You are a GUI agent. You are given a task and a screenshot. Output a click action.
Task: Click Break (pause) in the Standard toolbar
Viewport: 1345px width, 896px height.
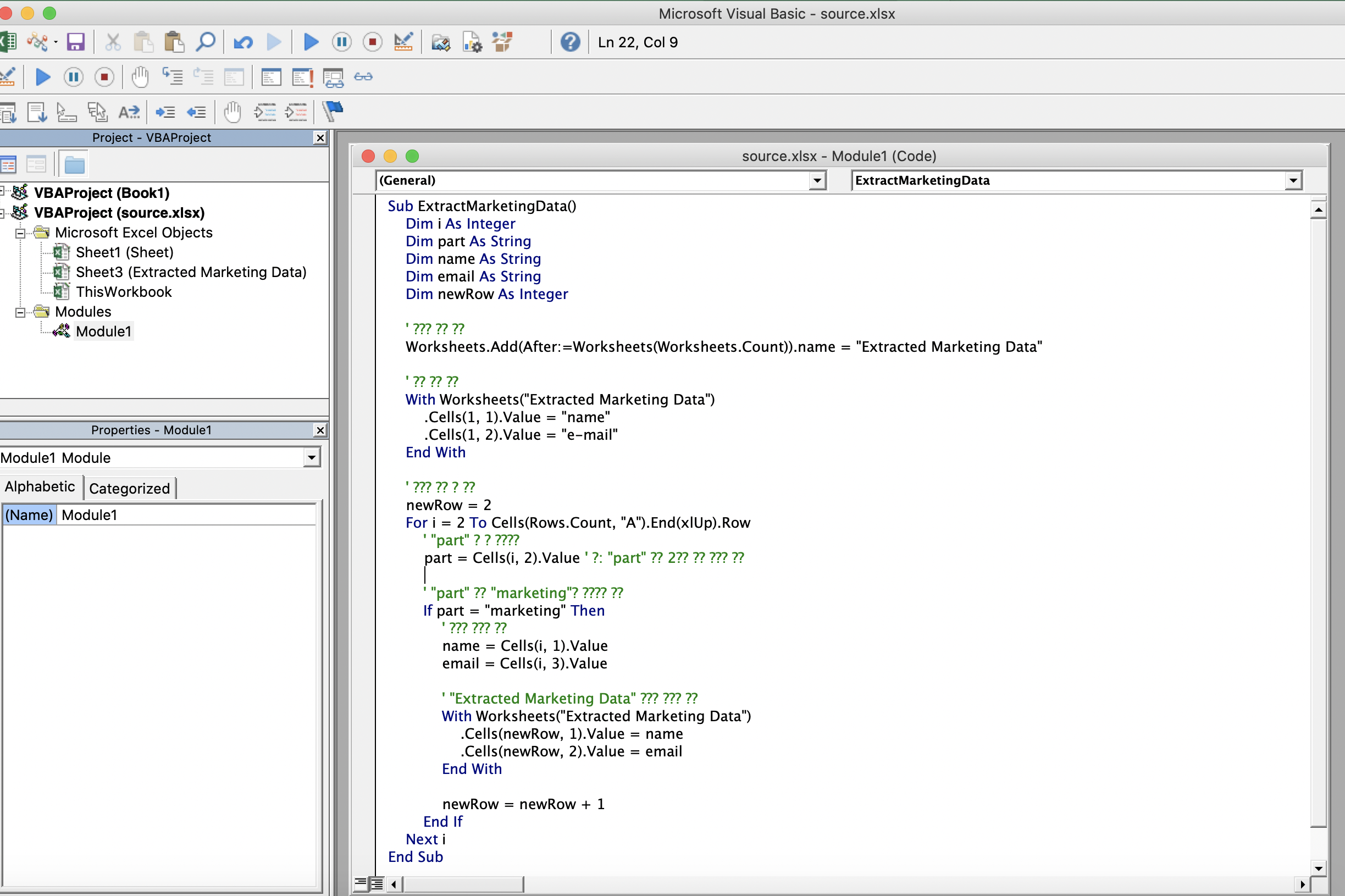(x=342, y=42)
